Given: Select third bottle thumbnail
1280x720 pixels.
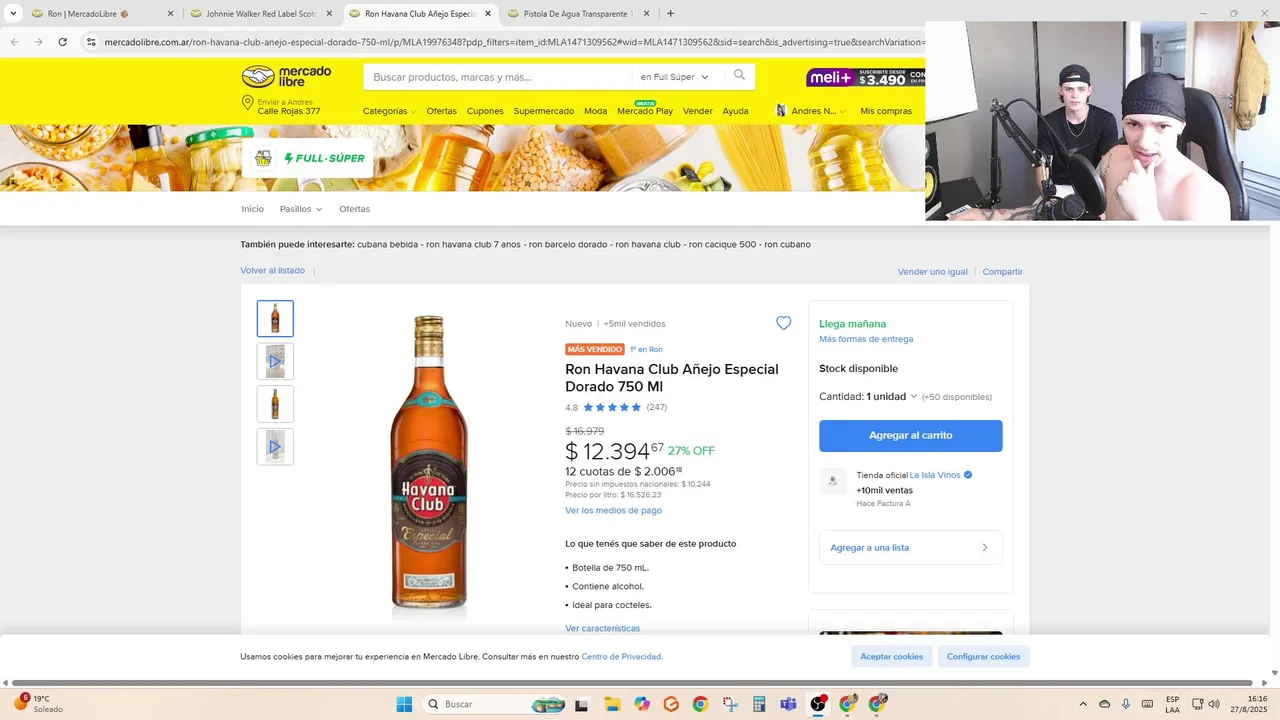Looking at the screenshot, I should (275, 404).
